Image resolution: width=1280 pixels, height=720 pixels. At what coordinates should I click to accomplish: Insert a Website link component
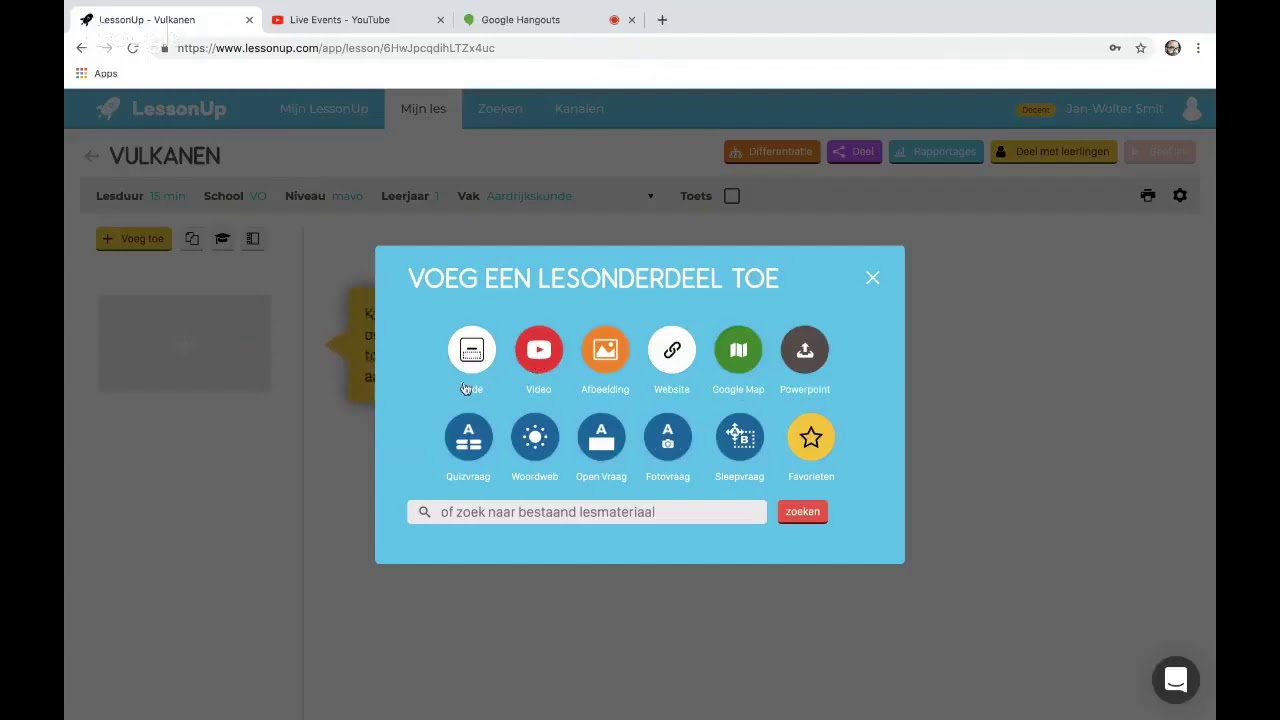[672, 350]
